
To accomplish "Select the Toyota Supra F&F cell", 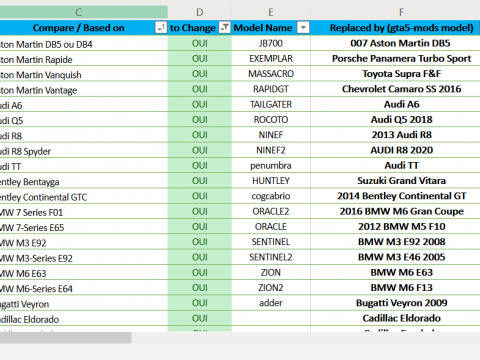I will coord(395,74).
